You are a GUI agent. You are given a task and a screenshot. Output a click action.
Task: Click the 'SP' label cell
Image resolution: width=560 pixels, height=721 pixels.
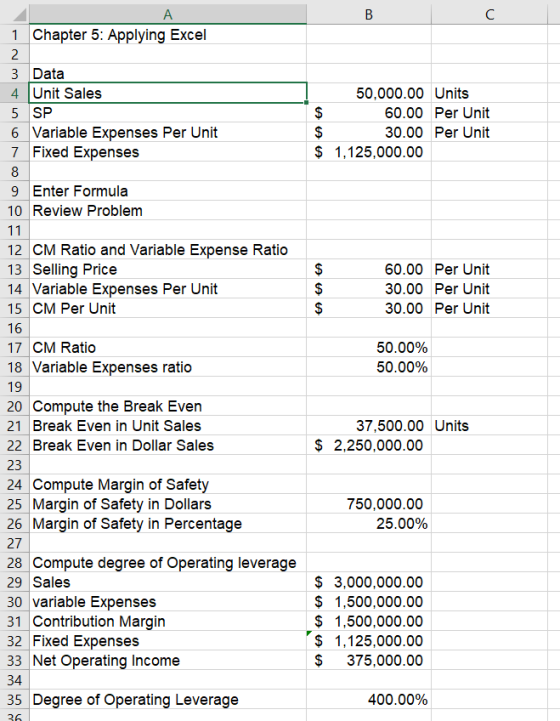pyautogui.click(x=168, y=113)
